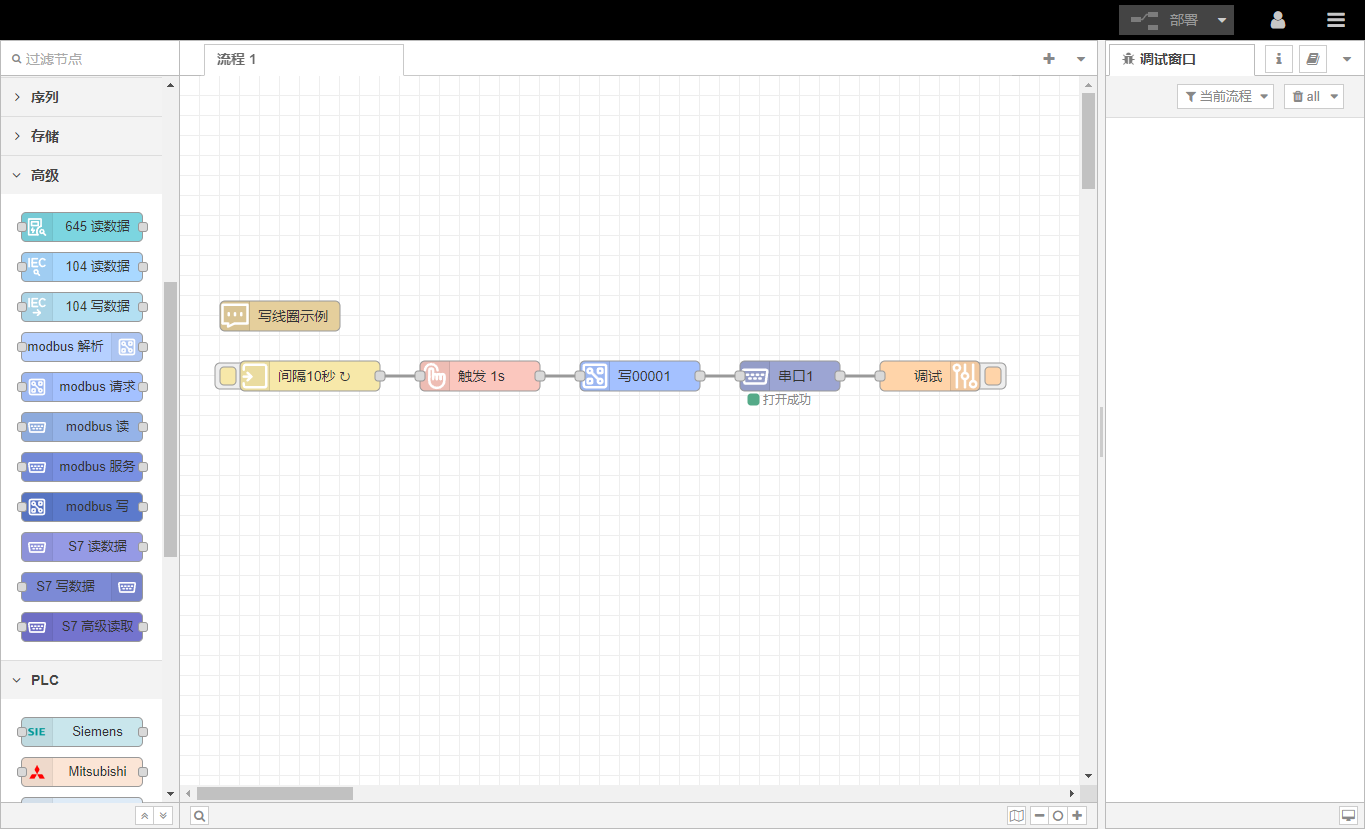Open the hamburger main menu
This screenshot has width=1365, height=829.
[x=1335, y=20]
